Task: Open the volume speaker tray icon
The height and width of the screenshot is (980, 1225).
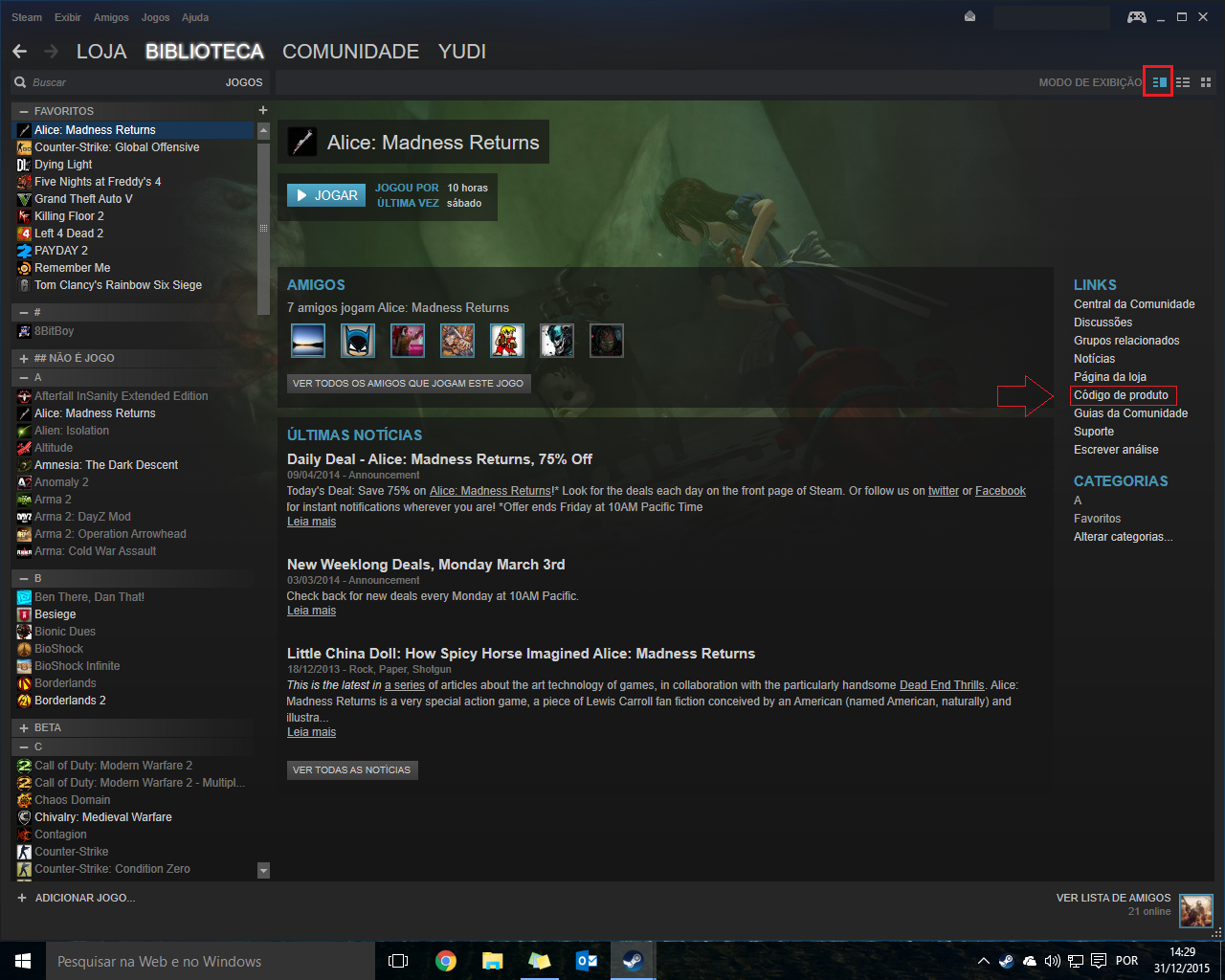Action: pyautogui.click(x=1053, y=961)
